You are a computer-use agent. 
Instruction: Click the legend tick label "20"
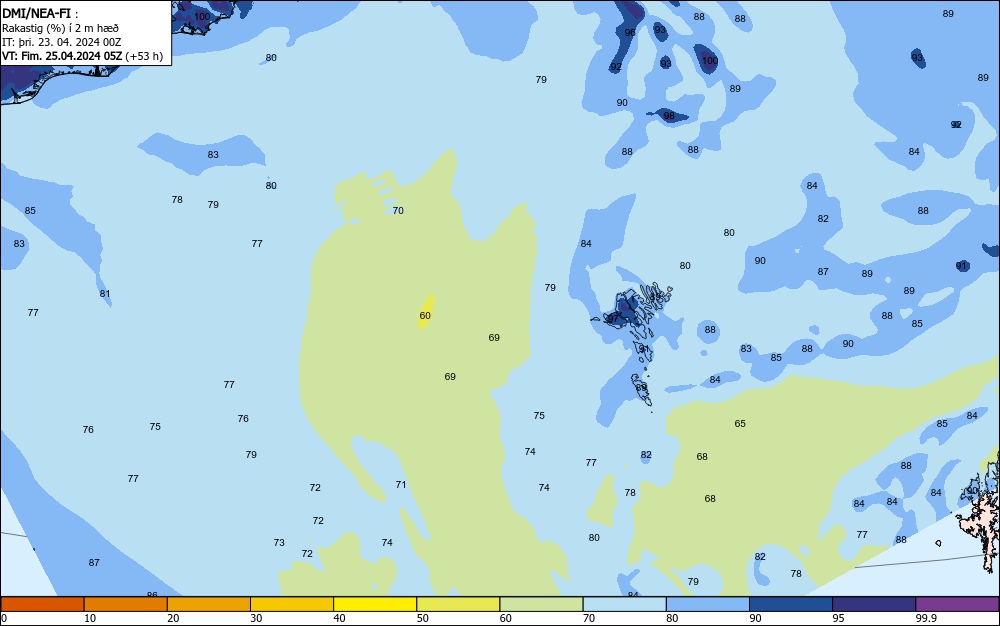click(173, 618)
